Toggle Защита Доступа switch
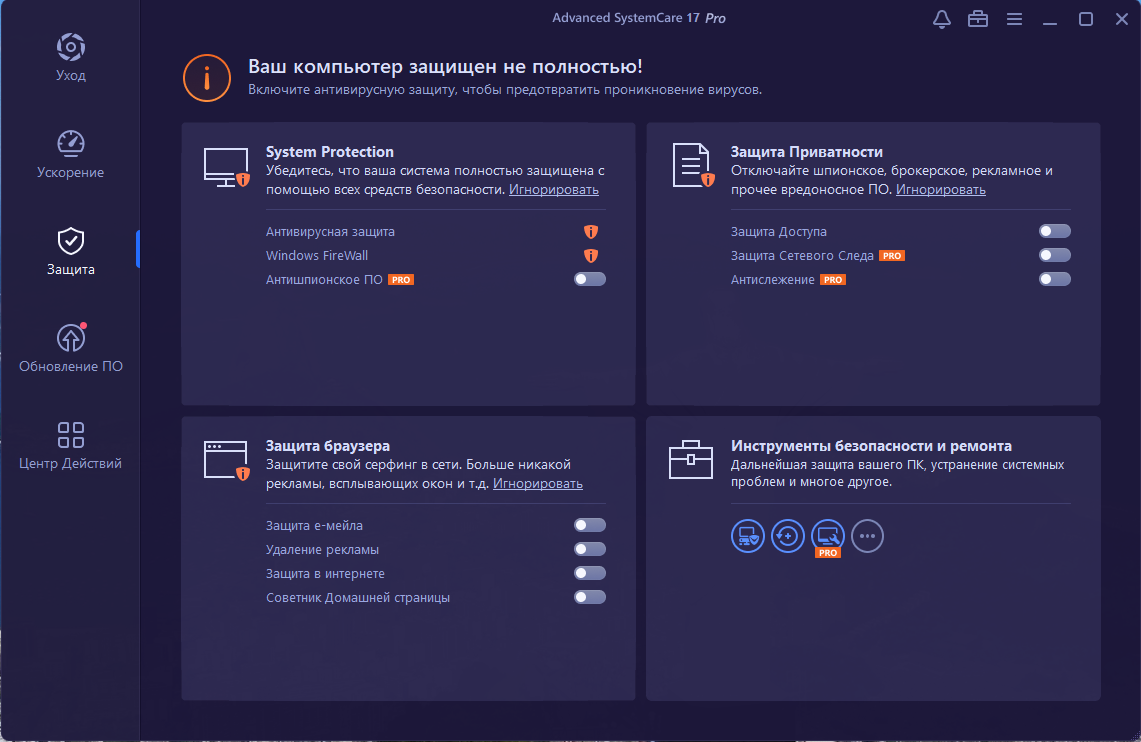The image size is (1141, 742). 1054,231
